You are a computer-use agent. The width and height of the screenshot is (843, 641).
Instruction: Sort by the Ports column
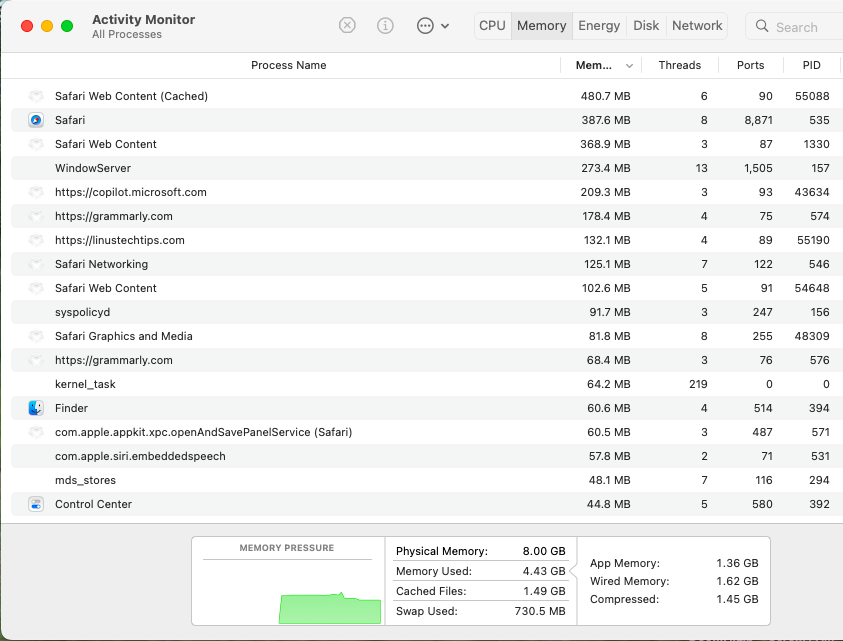click(750, 65)
